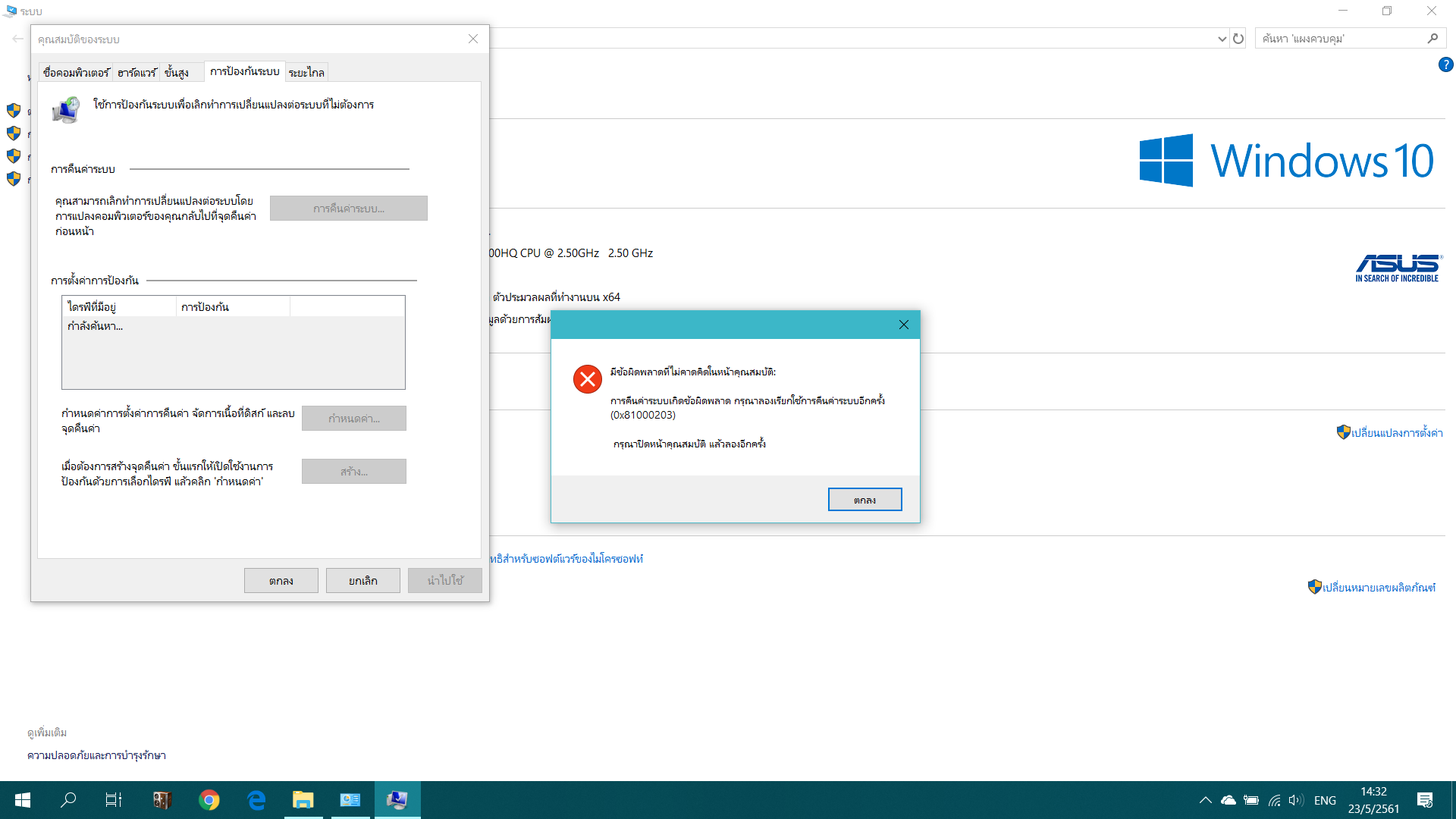
Task: Open taskbar search magnifier
Action: coord(68,800)
